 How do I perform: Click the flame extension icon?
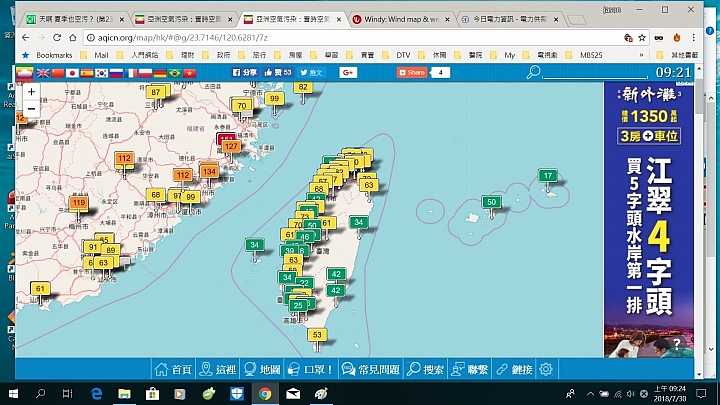[x=676, y=38]
